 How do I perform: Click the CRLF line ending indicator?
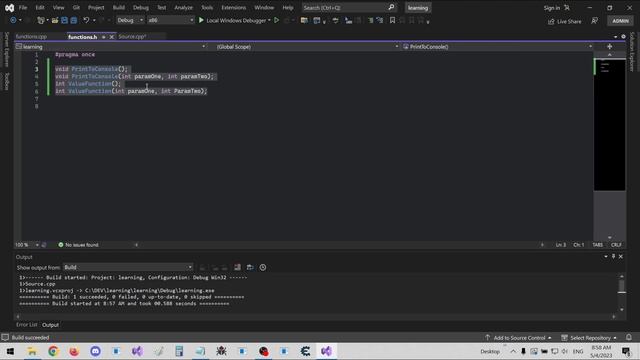tap(616, 245)
